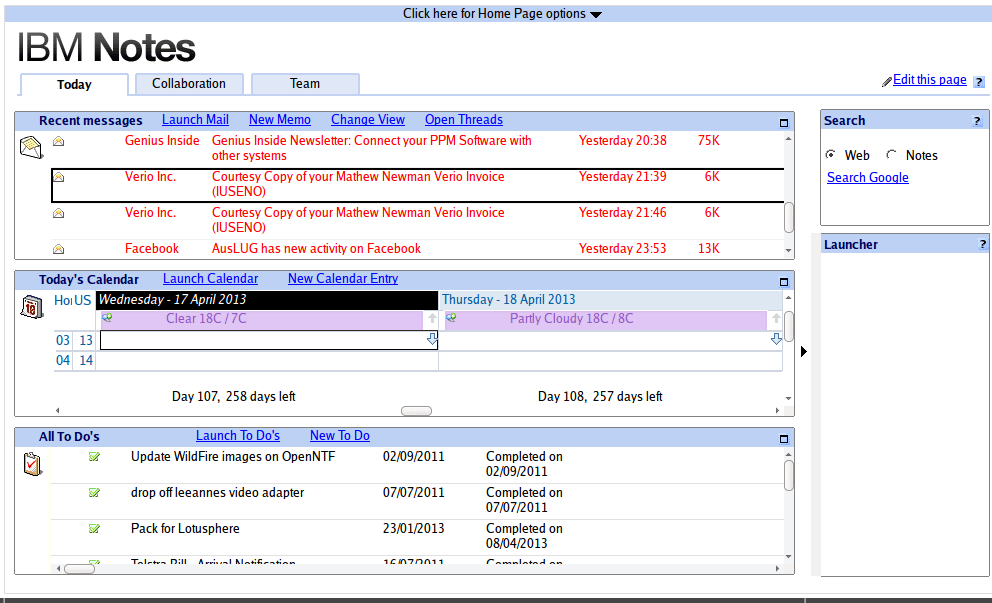
Task: Click the To Do clipboard icon
Action: (x=31, y=463)
